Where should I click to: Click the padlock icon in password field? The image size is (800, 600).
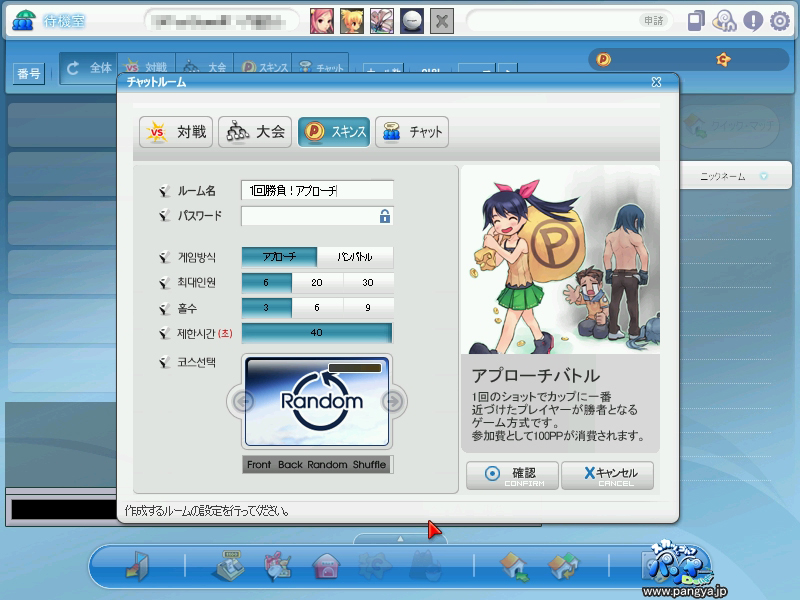[x=385, y=216]
